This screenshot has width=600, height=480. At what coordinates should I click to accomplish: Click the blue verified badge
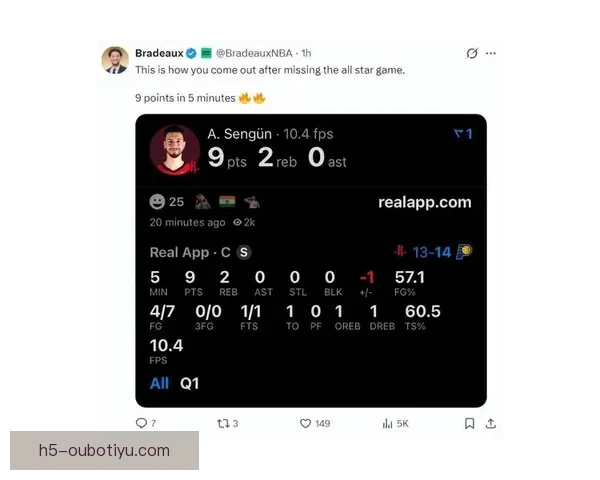coord(191,53)
